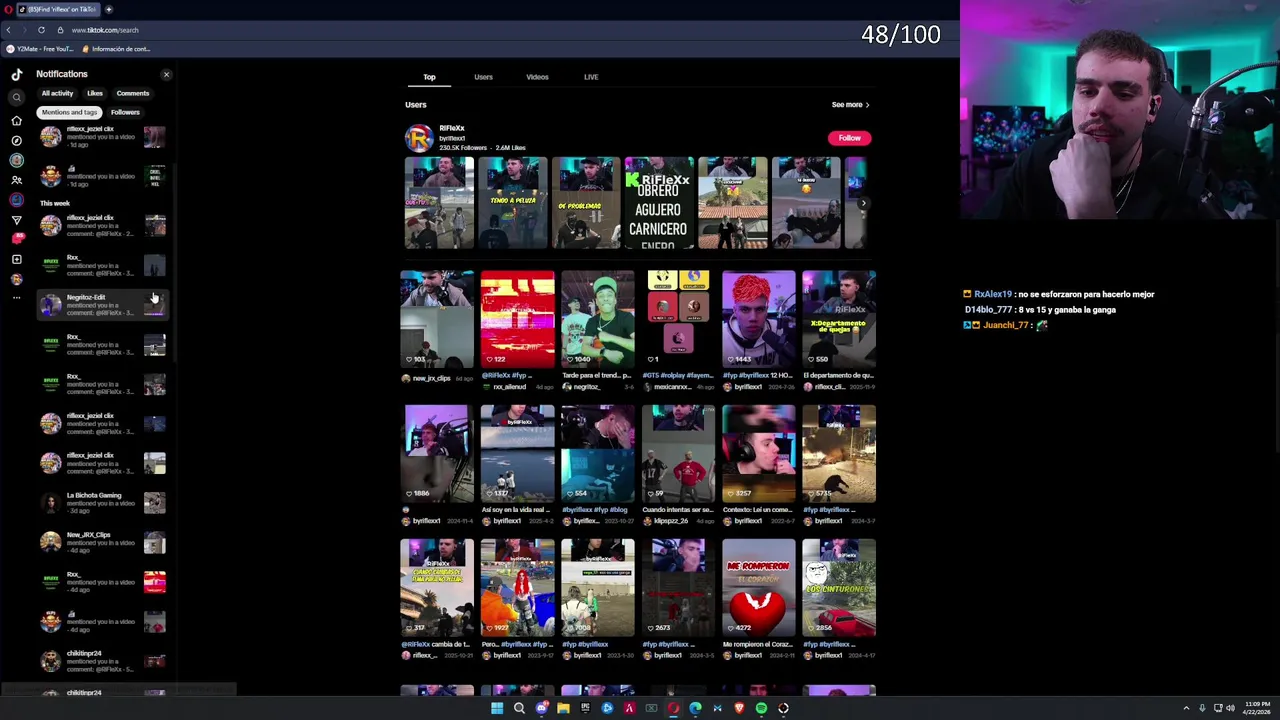Open Spotify from the taskbar

761,708
